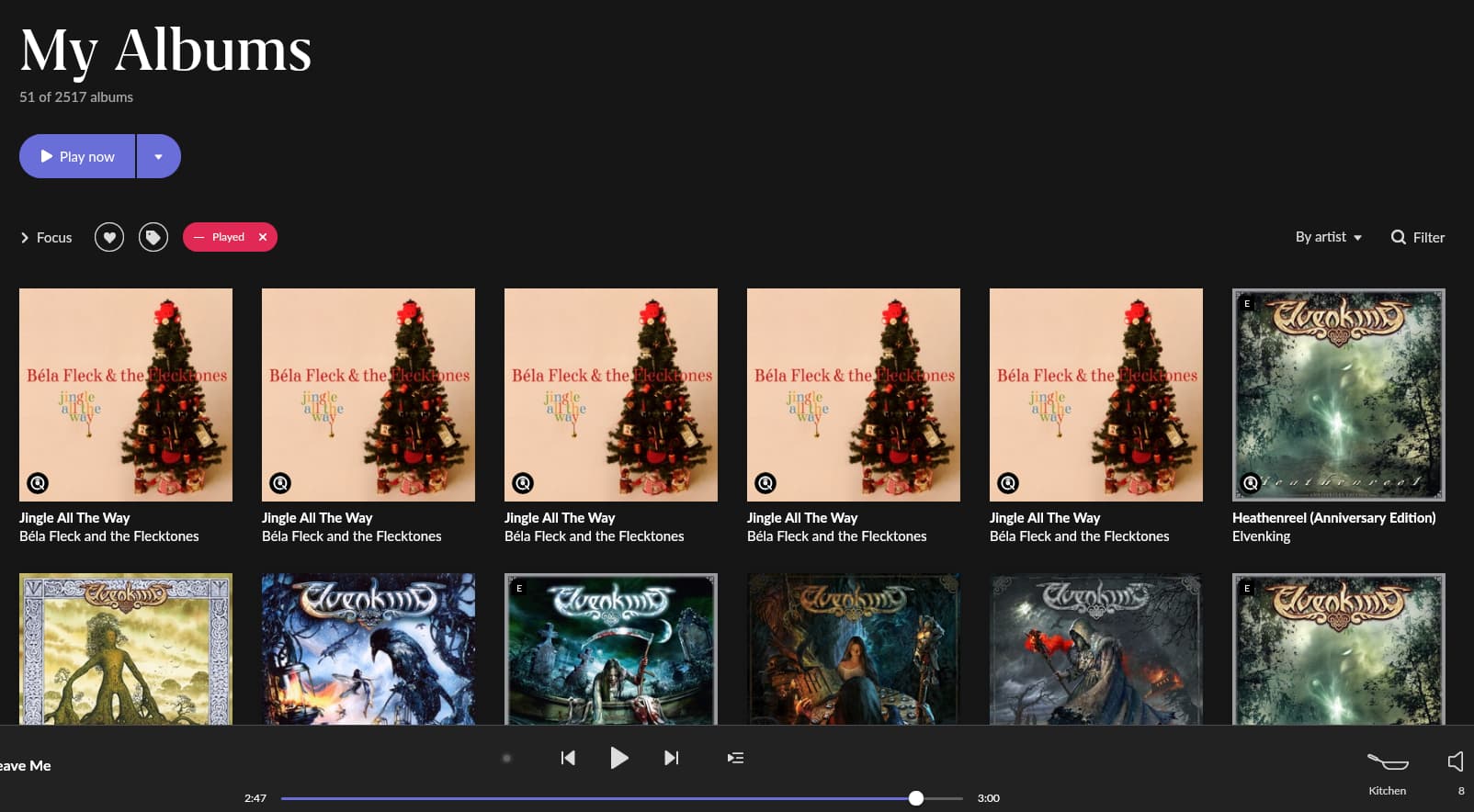Select the Elvenking seated woman album cover

tap(854, 648)
